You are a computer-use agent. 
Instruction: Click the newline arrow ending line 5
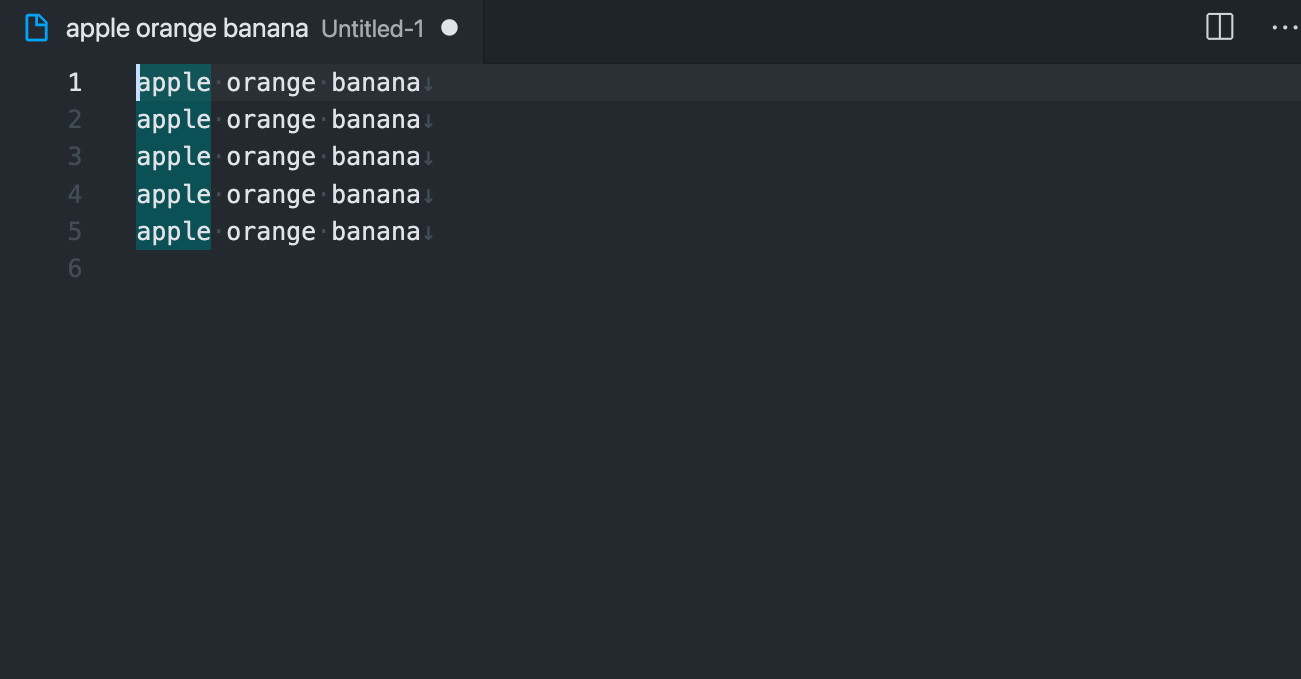(x=428, y=233)
